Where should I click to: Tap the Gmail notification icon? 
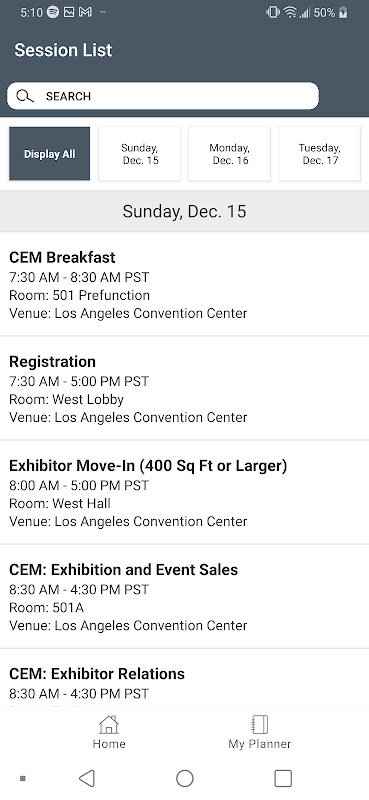tap(85, 12)
